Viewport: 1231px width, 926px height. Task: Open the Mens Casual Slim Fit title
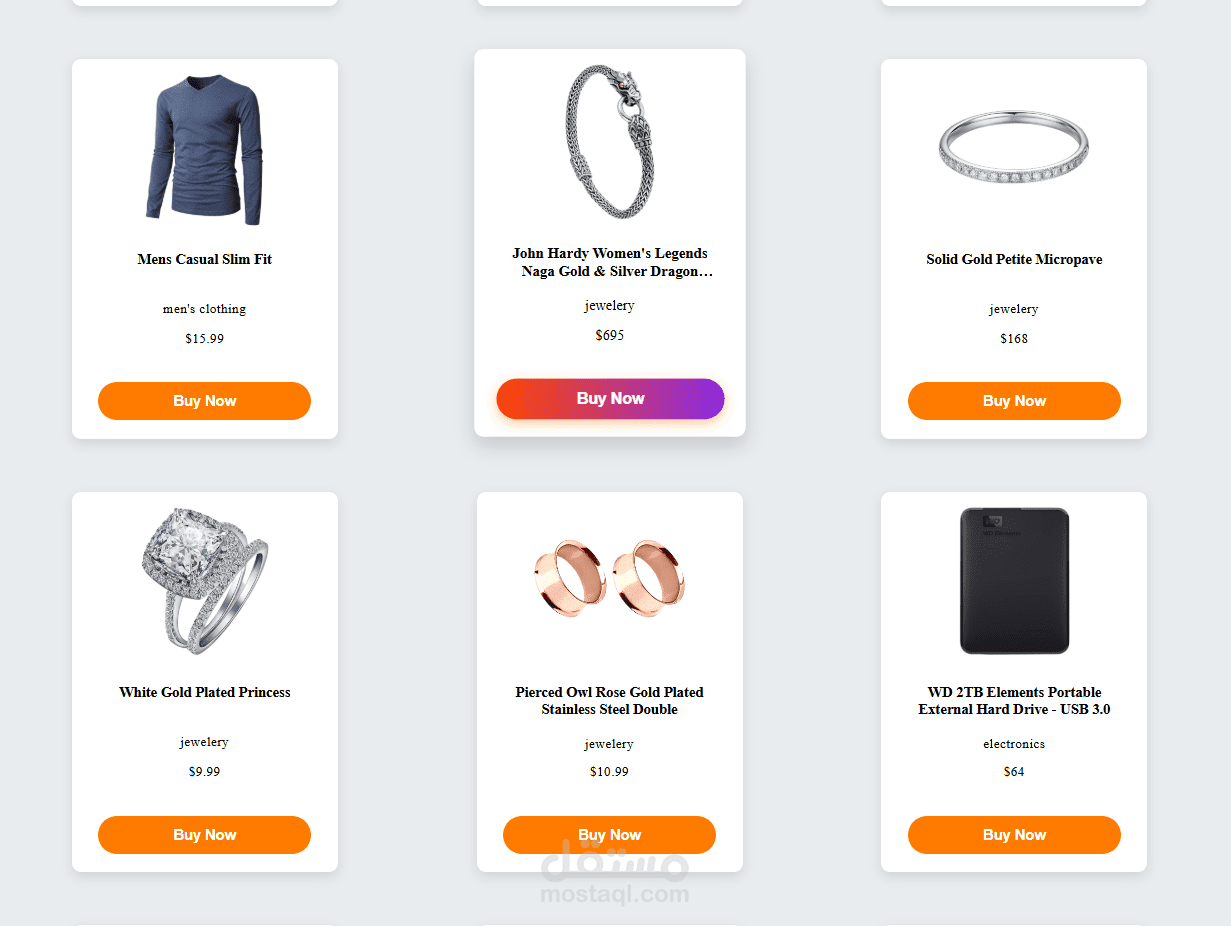[x=204, y=259]
